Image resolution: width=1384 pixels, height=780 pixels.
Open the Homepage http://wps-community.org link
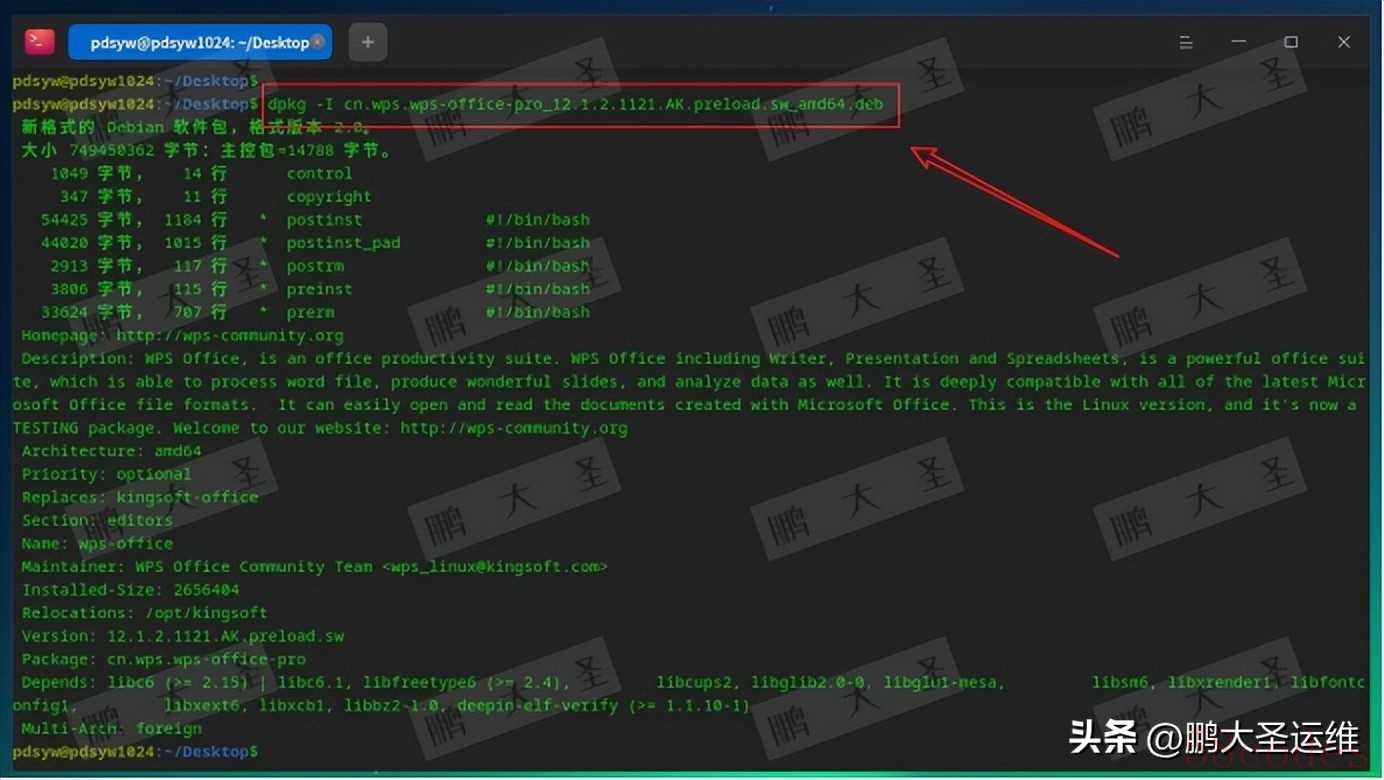click(x=229, y=335)
